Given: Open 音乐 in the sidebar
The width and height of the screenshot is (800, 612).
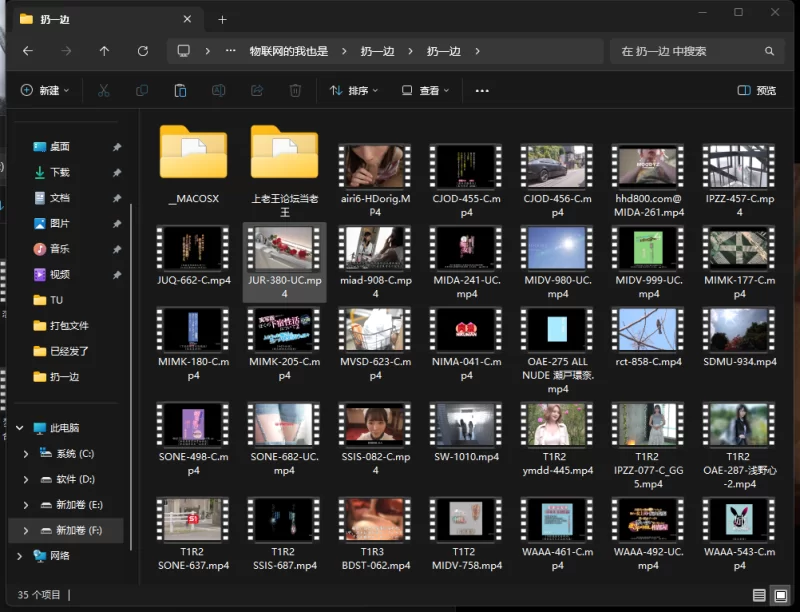Looking at the screenshot, I should coord(60,249).
